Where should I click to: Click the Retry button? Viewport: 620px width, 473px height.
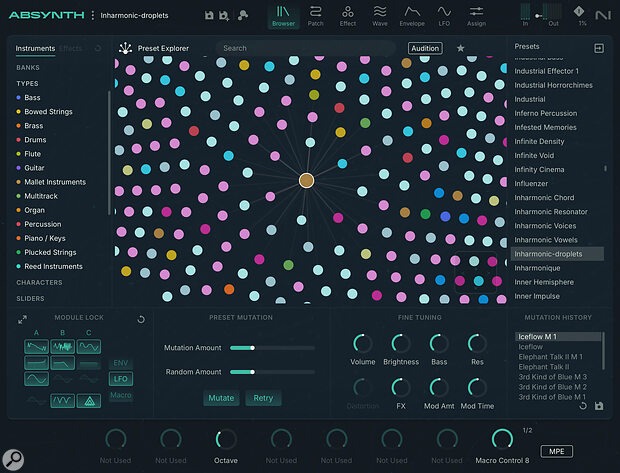click(263, 398)
